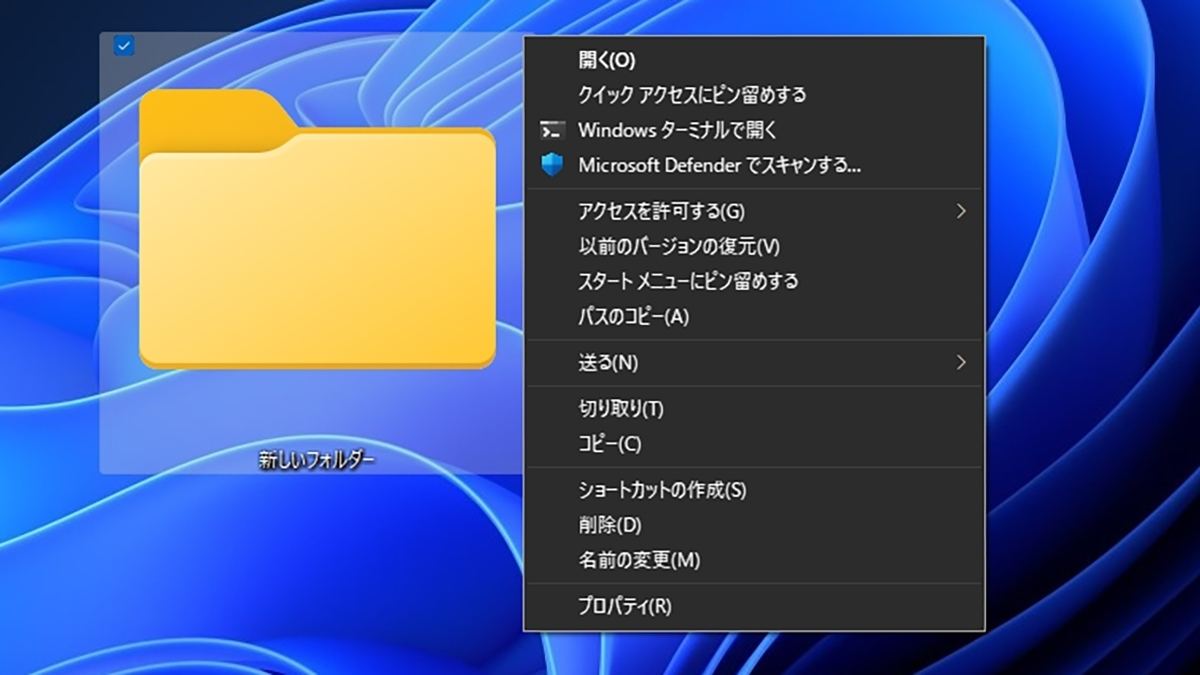Screen dimensions: 1200x675
Task: Select コピー(C) in the context menu
Action: [754, 443]
